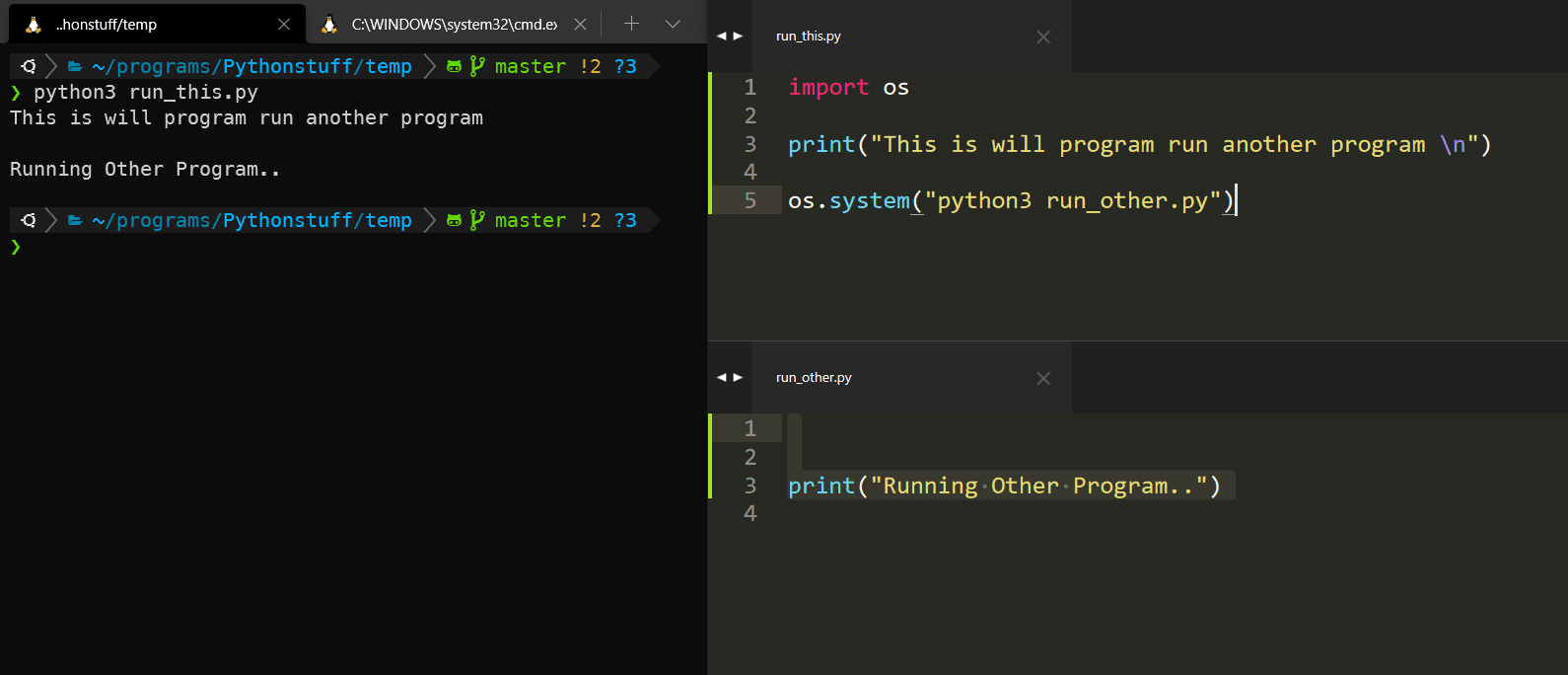This screenshot has width=1568, height=675.
Task: Select the ..honstuff/temp terminal tab
Action: point(148,25)
